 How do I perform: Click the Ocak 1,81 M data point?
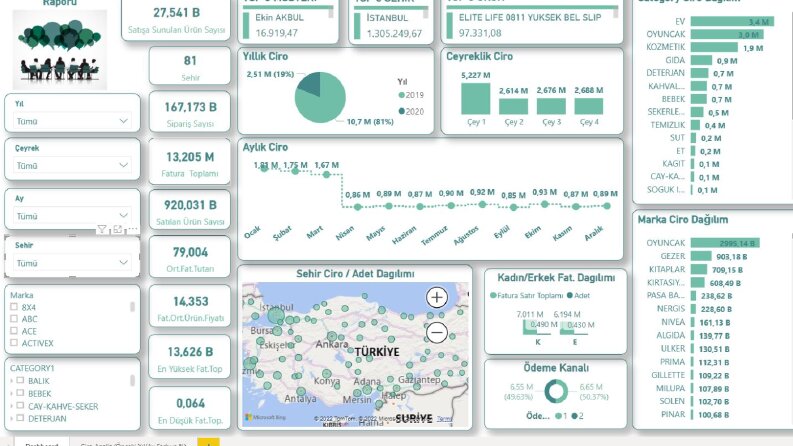tap(263, 168)
